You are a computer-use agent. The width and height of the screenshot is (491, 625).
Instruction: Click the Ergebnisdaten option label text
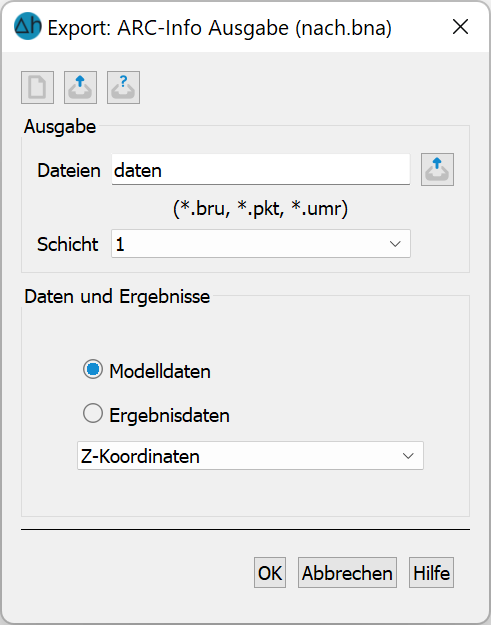170,415
